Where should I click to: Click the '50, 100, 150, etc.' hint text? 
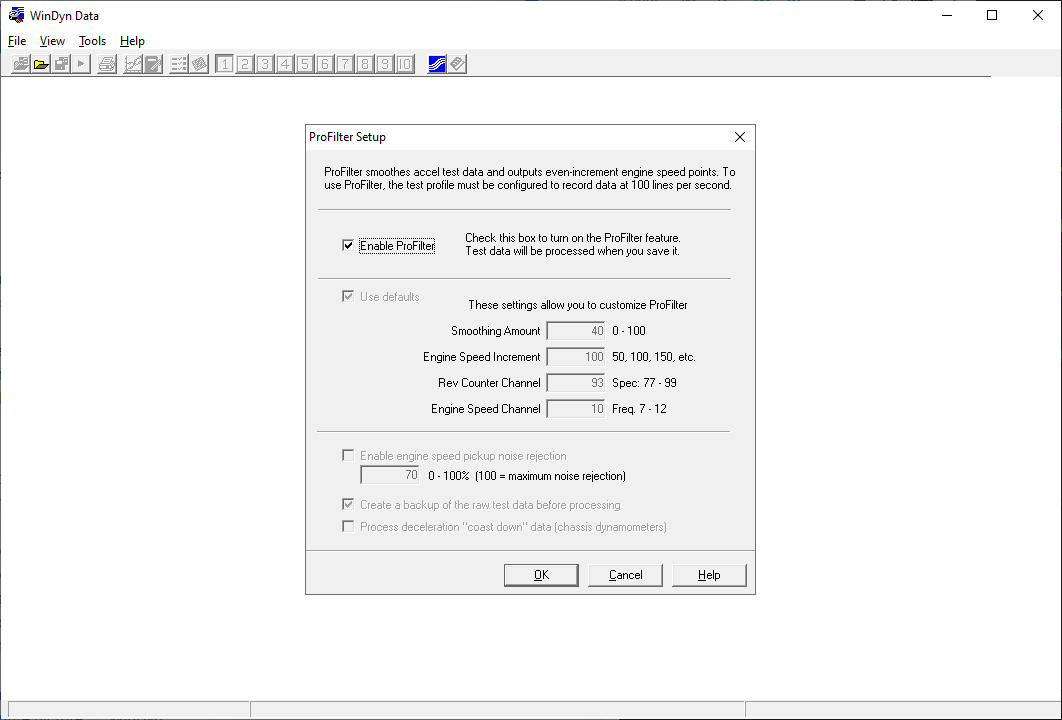(x=654, y=357)
